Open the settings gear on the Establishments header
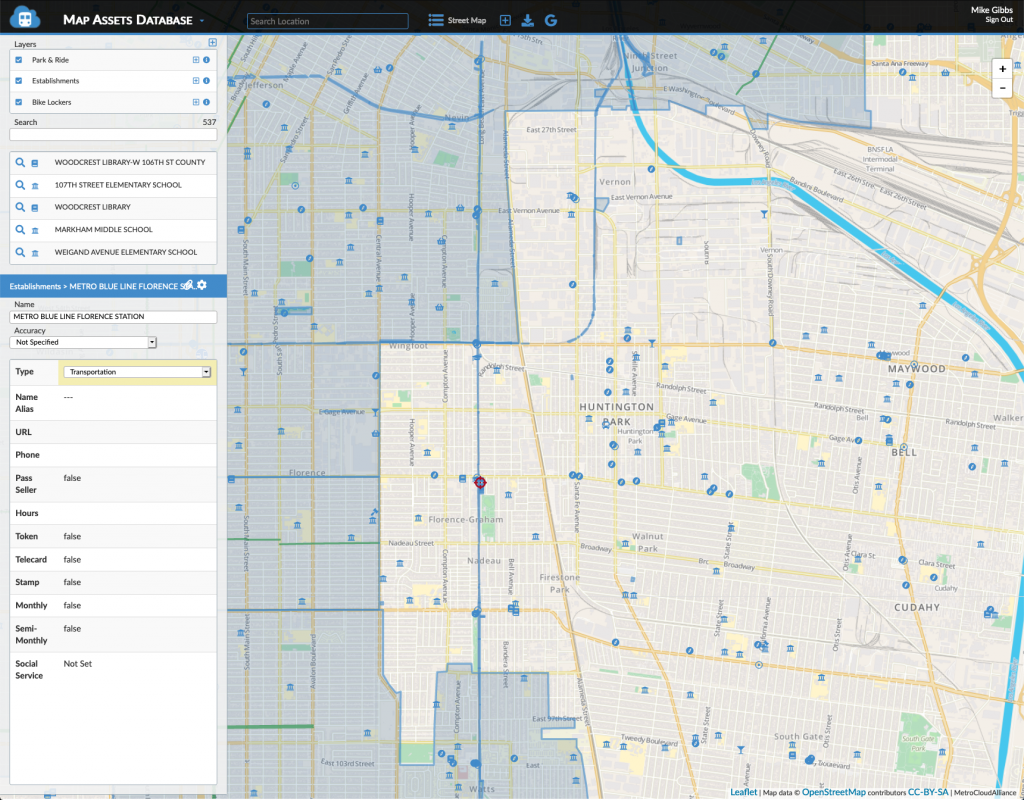This screenshot has height=800, width=1024. coord(201,285)
